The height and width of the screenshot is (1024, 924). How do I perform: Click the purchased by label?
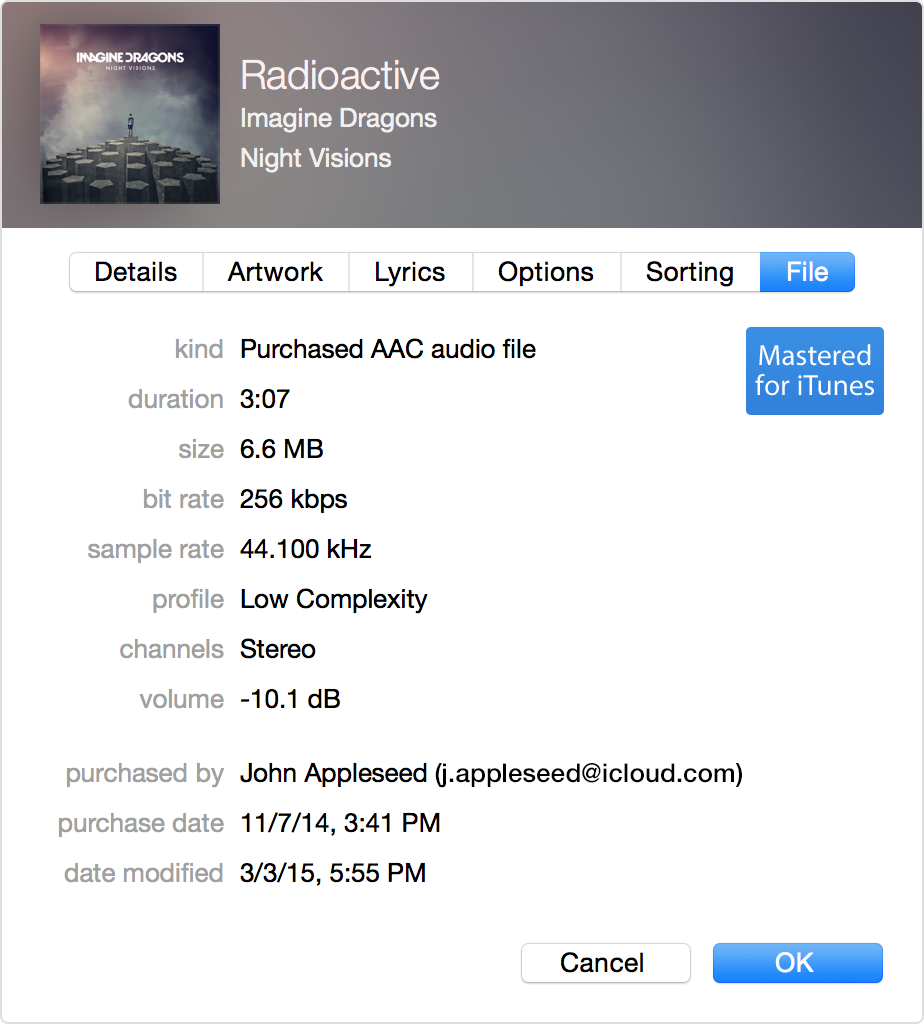click(x=145, y=774)
